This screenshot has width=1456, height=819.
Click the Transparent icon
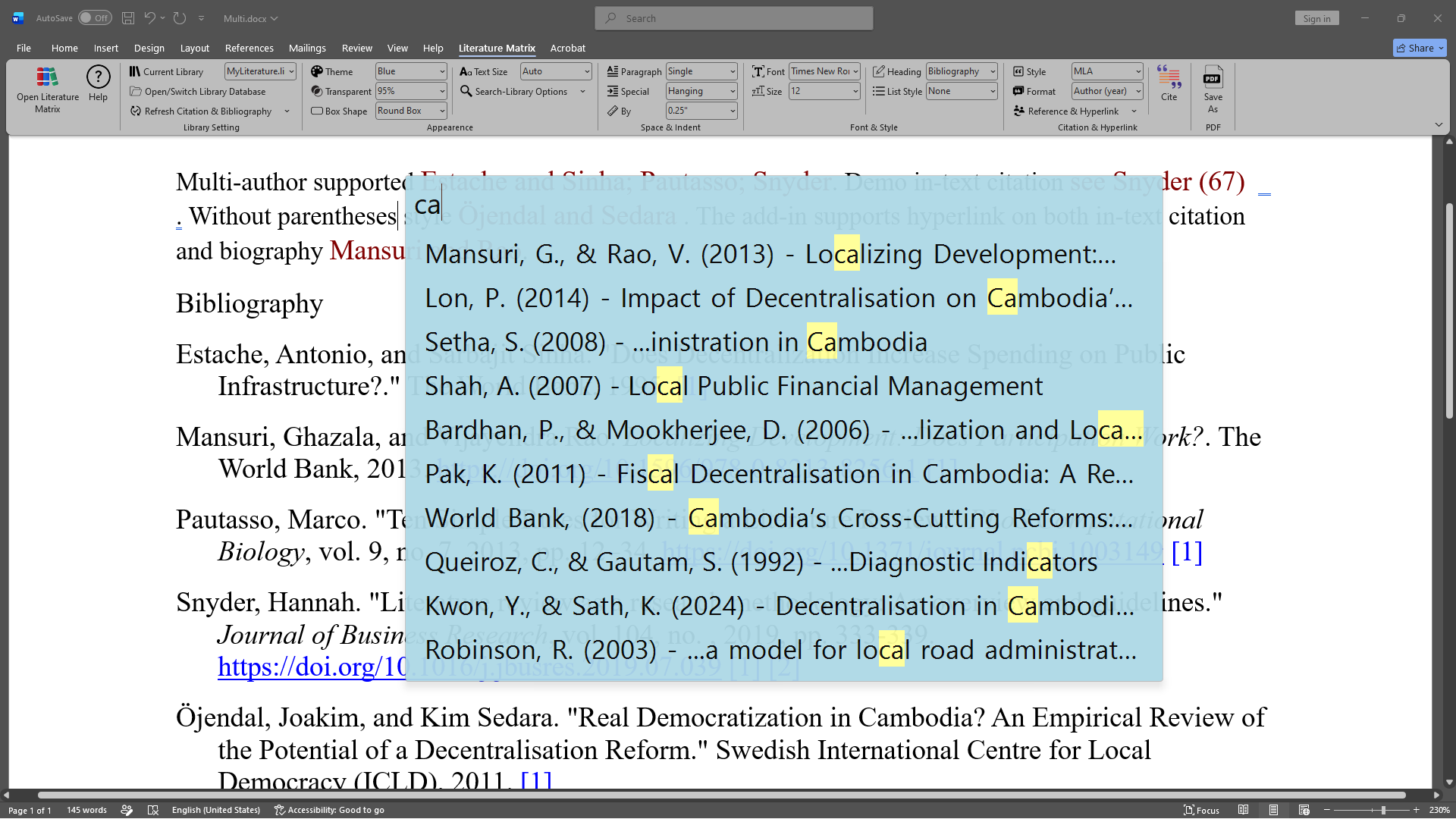point(317,91)
